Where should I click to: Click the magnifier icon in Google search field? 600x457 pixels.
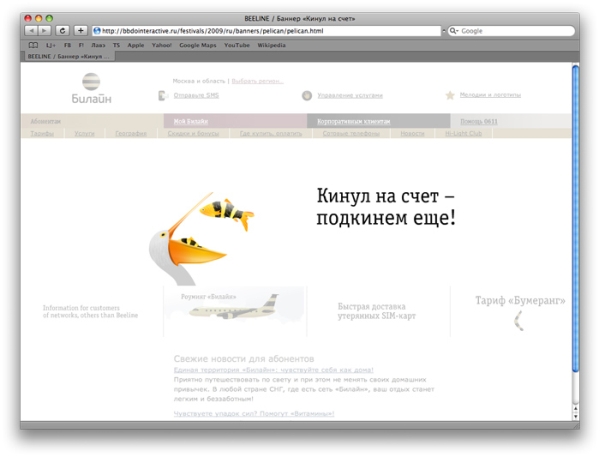click(453, 31)
